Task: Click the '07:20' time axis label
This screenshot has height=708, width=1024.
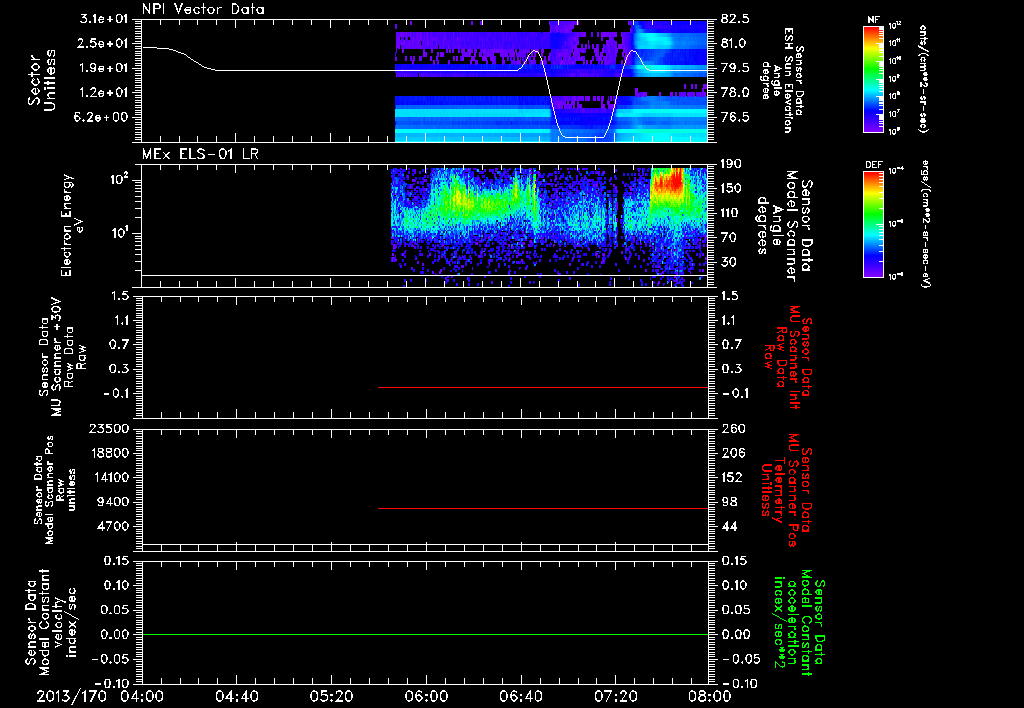Action: 615,696
